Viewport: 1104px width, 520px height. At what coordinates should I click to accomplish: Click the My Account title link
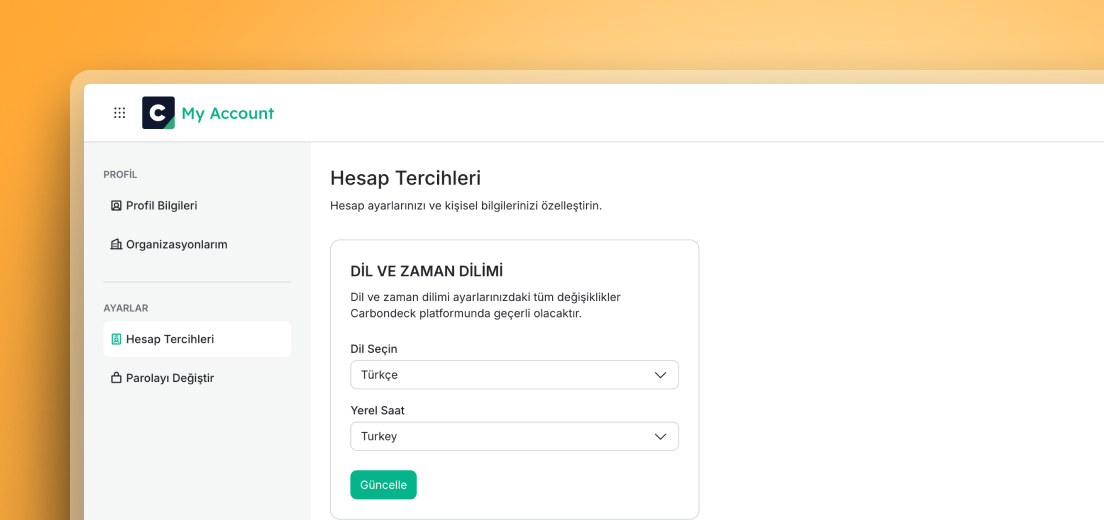click(227, 113)
